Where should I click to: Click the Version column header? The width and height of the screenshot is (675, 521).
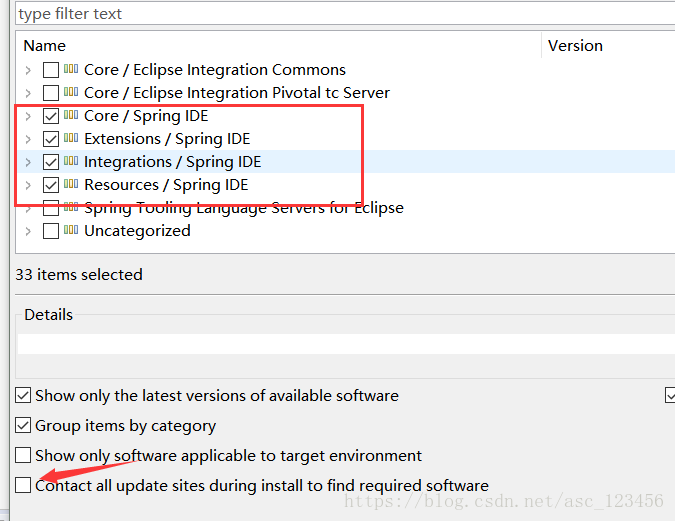[608, 46]
